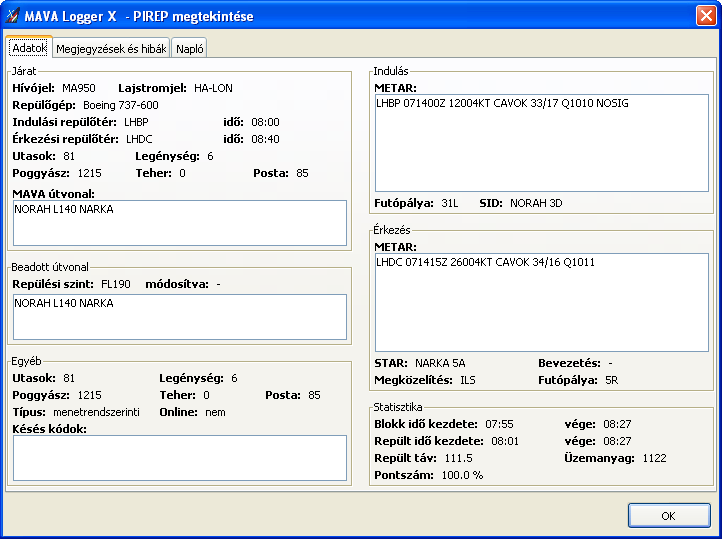Click the Utasok 81 value in Egyéb
Image resolution: width=722 pixels, height=539 pixels.
69,378
